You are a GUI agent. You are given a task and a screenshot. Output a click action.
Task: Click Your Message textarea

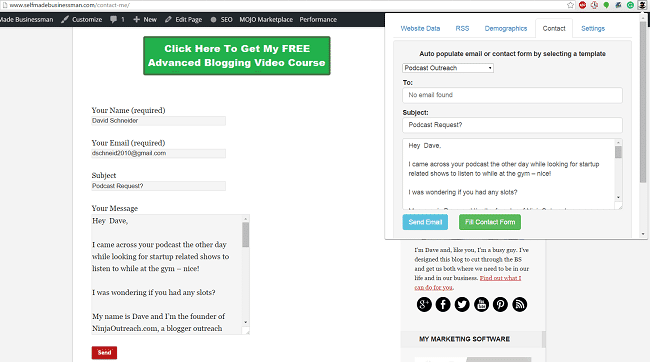167,275
